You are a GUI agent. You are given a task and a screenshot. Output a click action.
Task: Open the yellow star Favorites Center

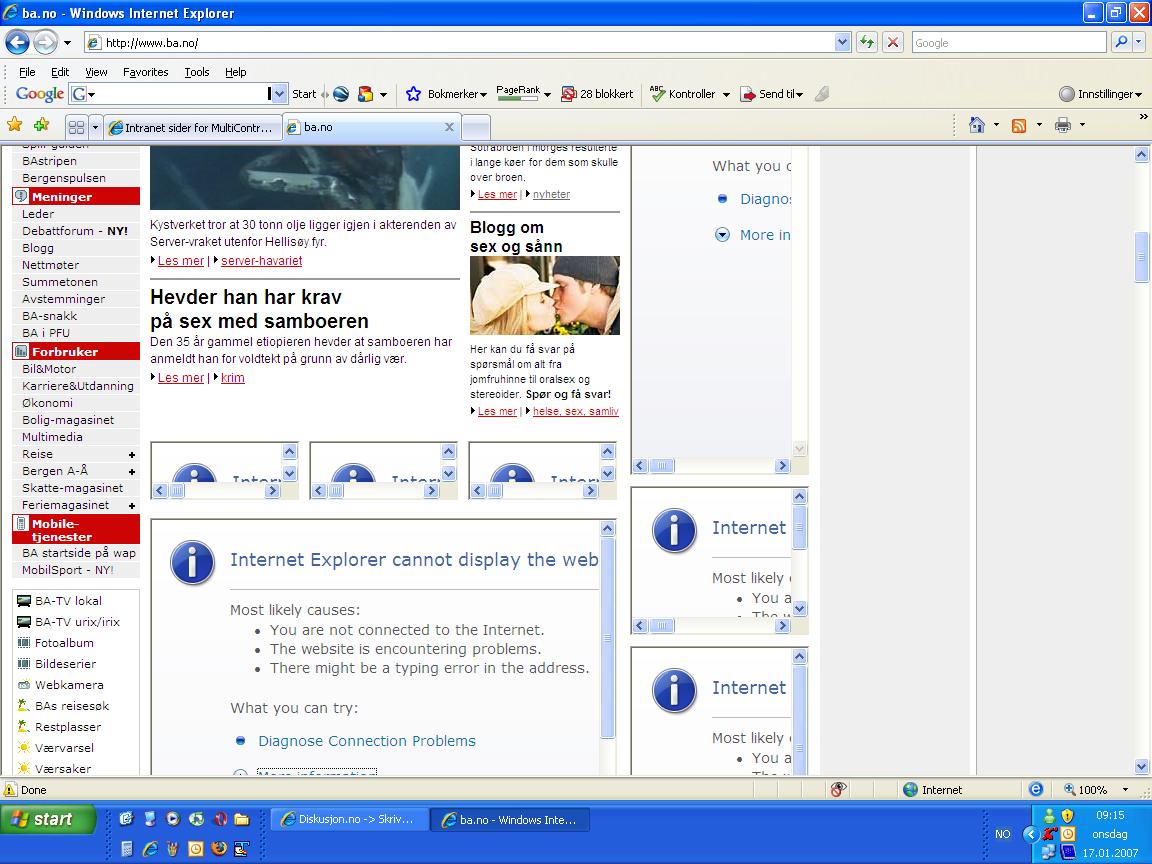tap(14, 125)
